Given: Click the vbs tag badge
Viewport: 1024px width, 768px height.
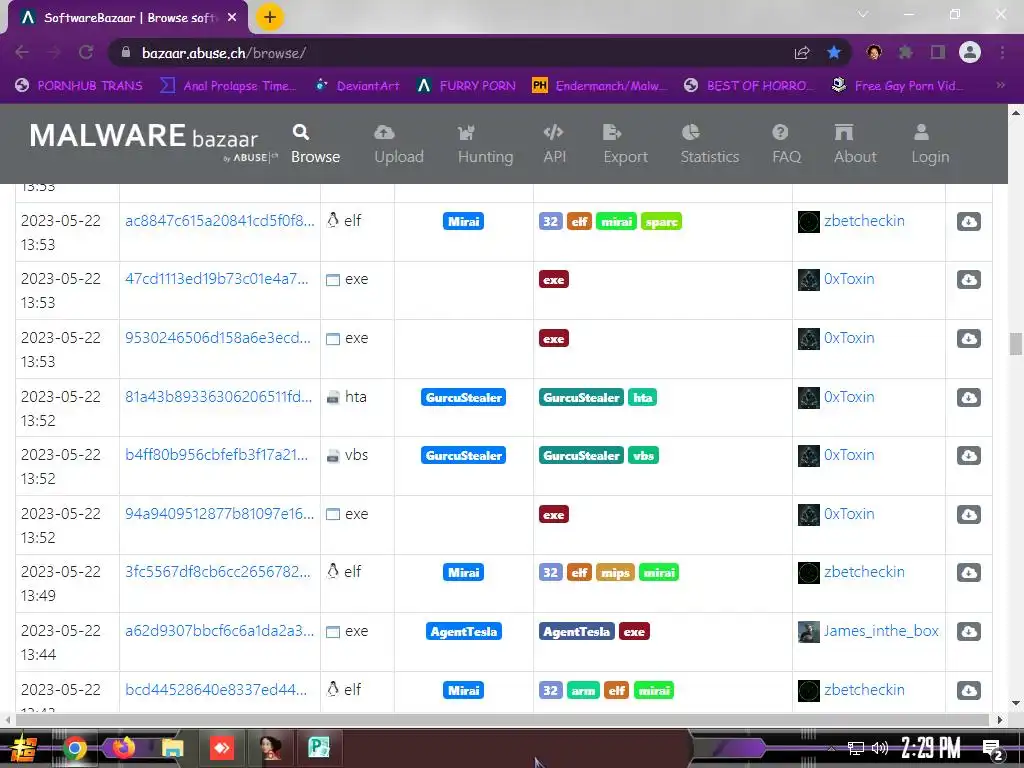Looking at the screenshot, I should (x=643, y=455).
